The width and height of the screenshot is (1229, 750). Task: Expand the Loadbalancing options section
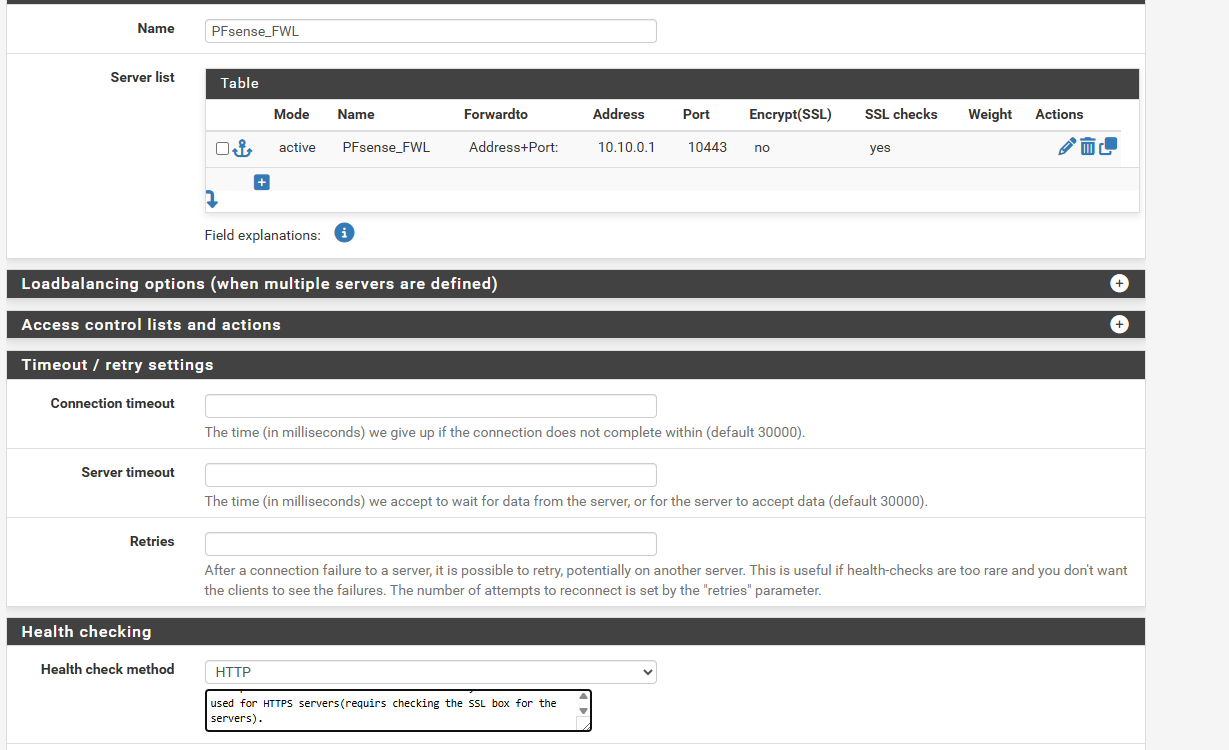tap(1119, 284)
